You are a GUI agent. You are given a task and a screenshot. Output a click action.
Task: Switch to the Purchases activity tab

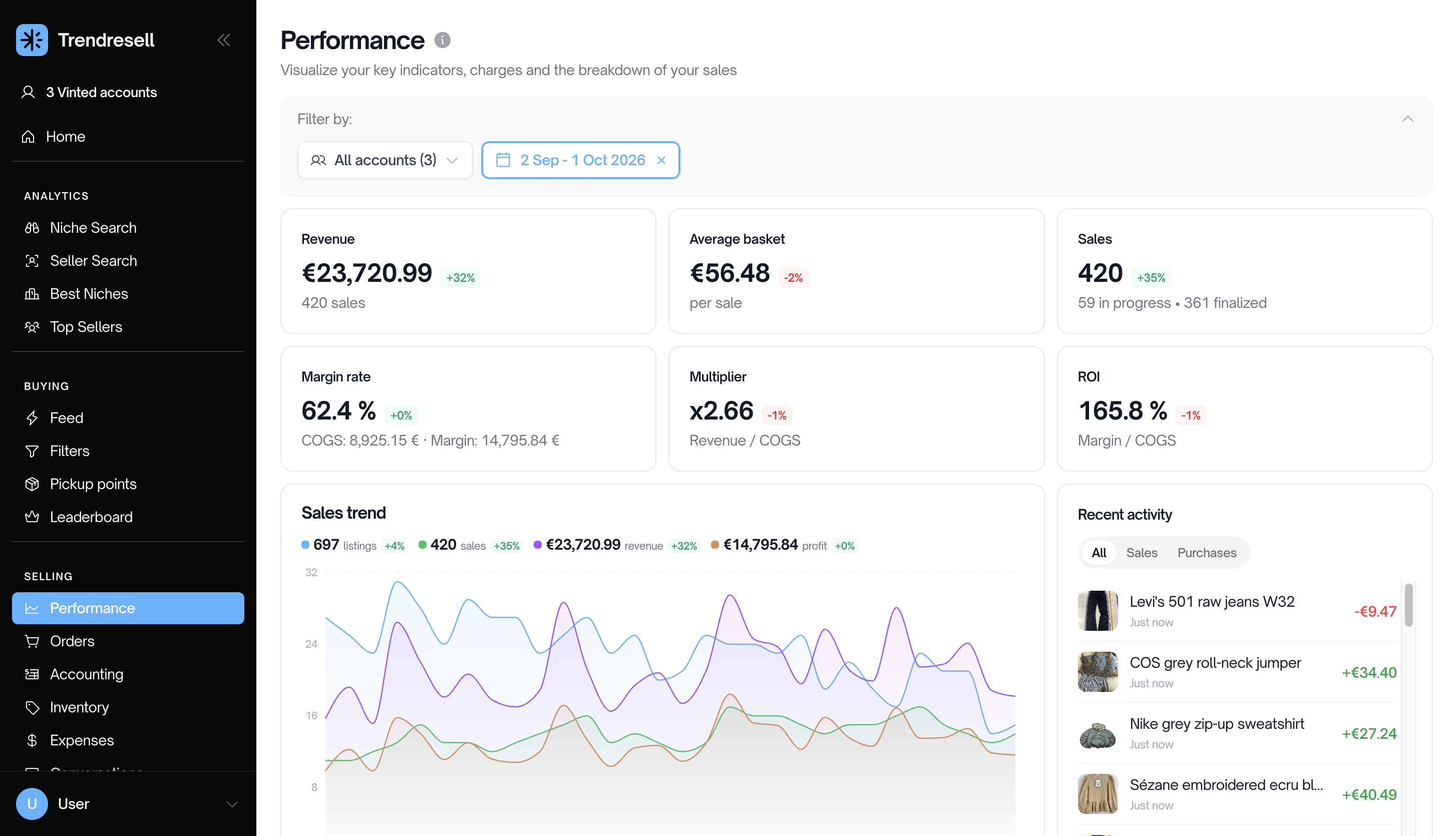tap(1207, 553)
